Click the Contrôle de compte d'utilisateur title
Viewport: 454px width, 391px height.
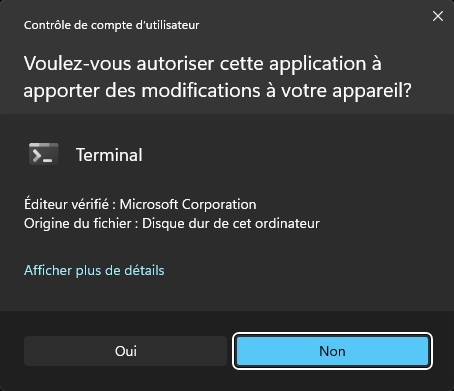(x=112, y=25)
